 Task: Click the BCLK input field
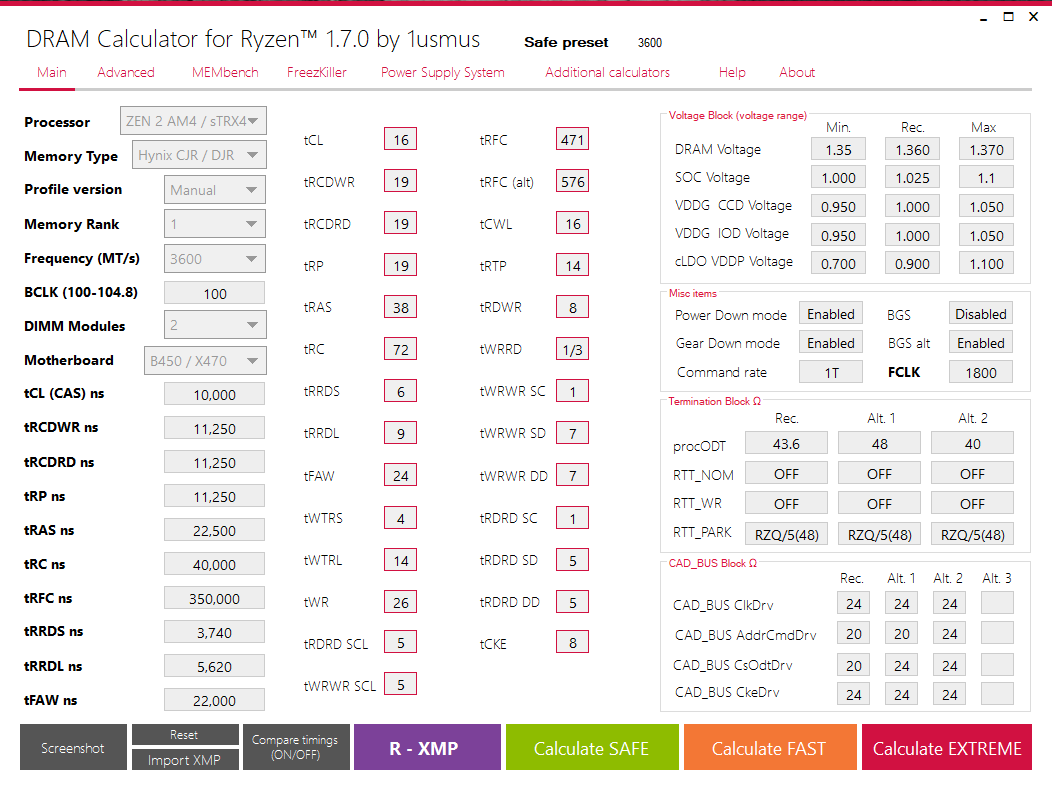tap(215, 293)
